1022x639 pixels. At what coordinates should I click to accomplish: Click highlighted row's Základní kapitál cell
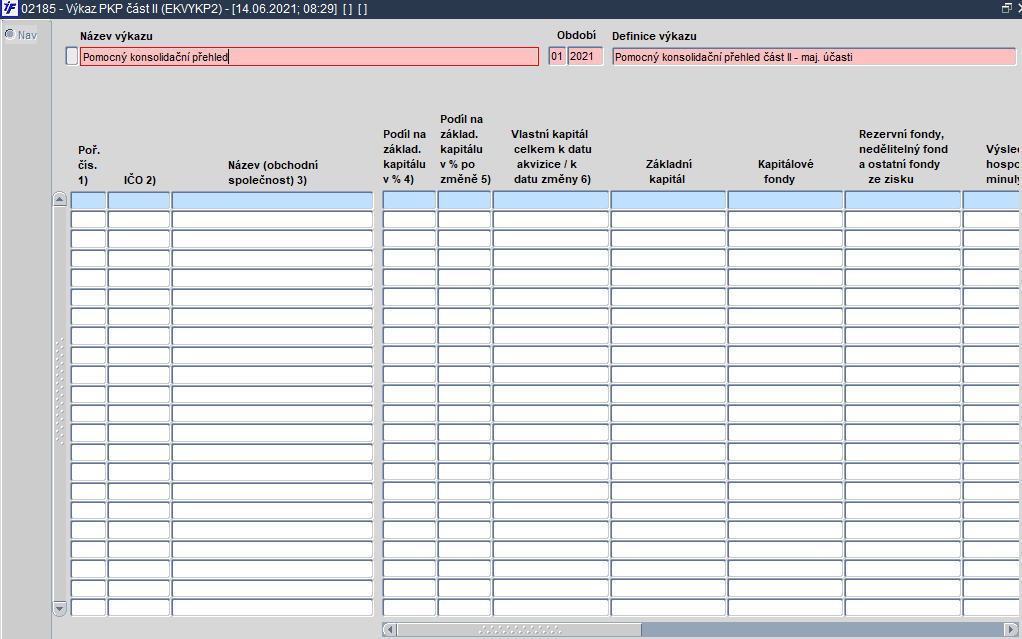(x=668, y=200)
